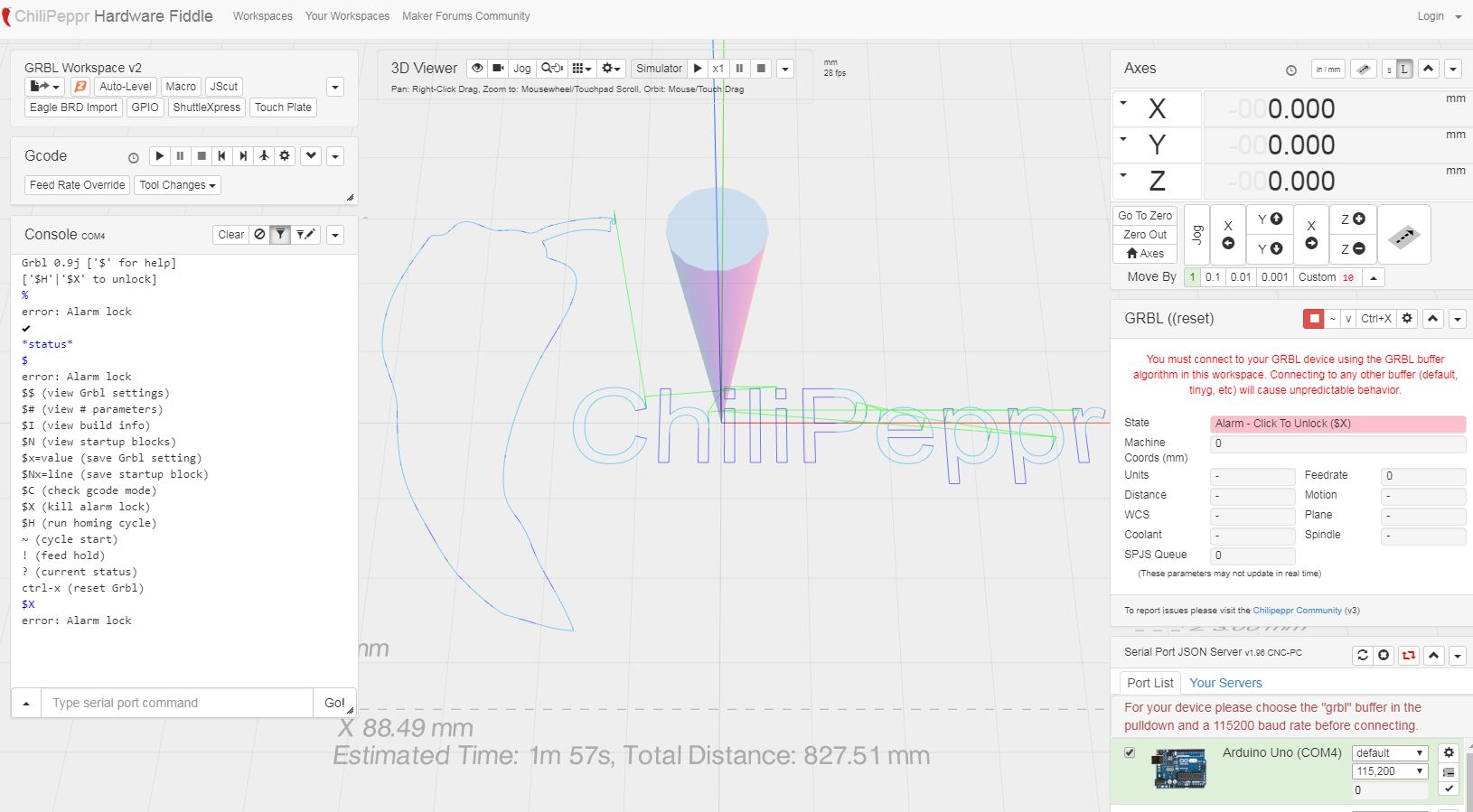Set Move By to 0.001
The image size is (1473, 812).
coord(1274,277)
